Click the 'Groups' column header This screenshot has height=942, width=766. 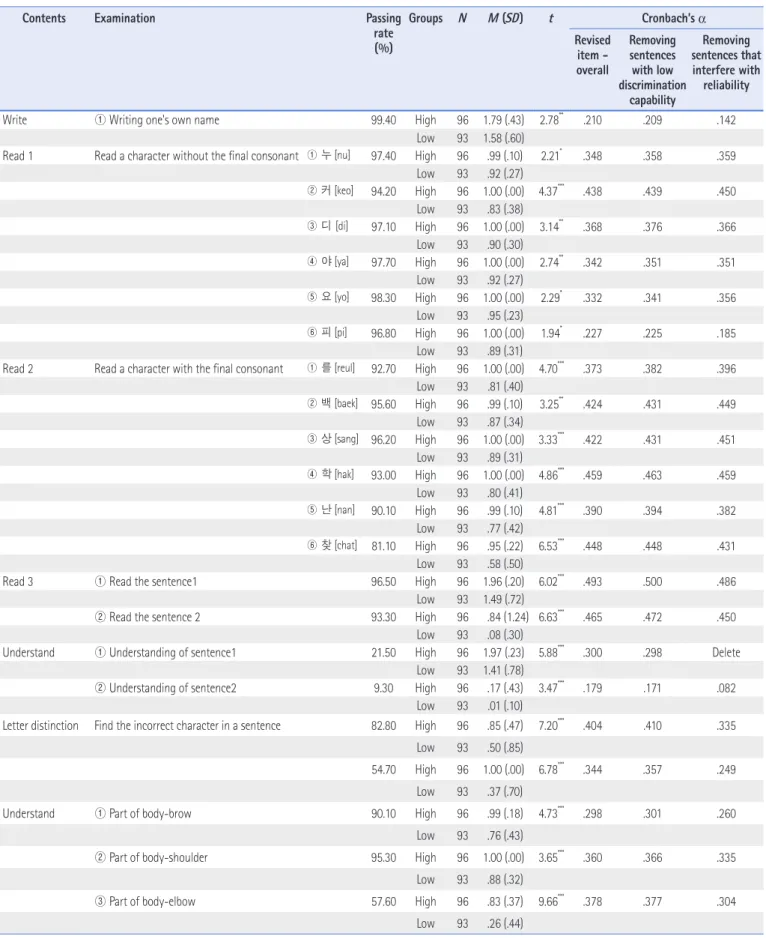tap(425, 18)
